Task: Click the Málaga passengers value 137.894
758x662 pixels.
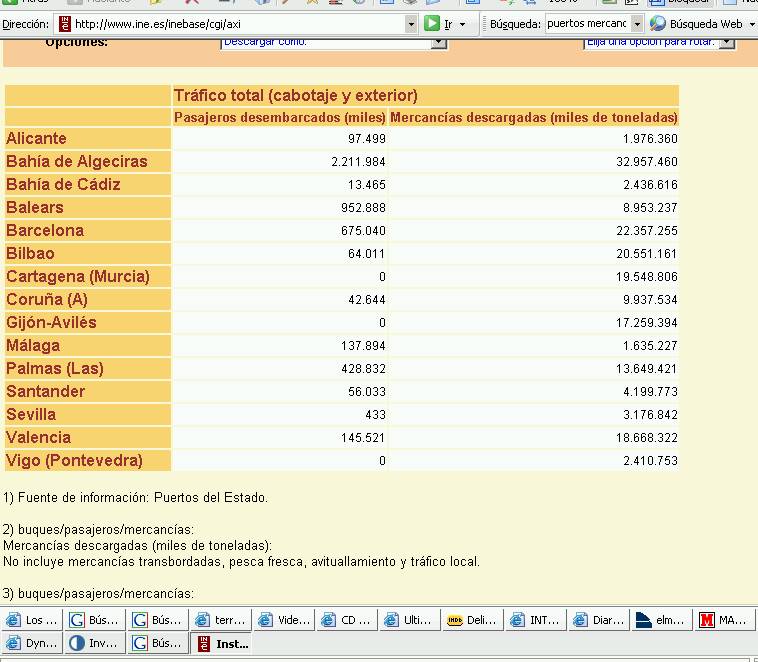Action: (363, 346)
